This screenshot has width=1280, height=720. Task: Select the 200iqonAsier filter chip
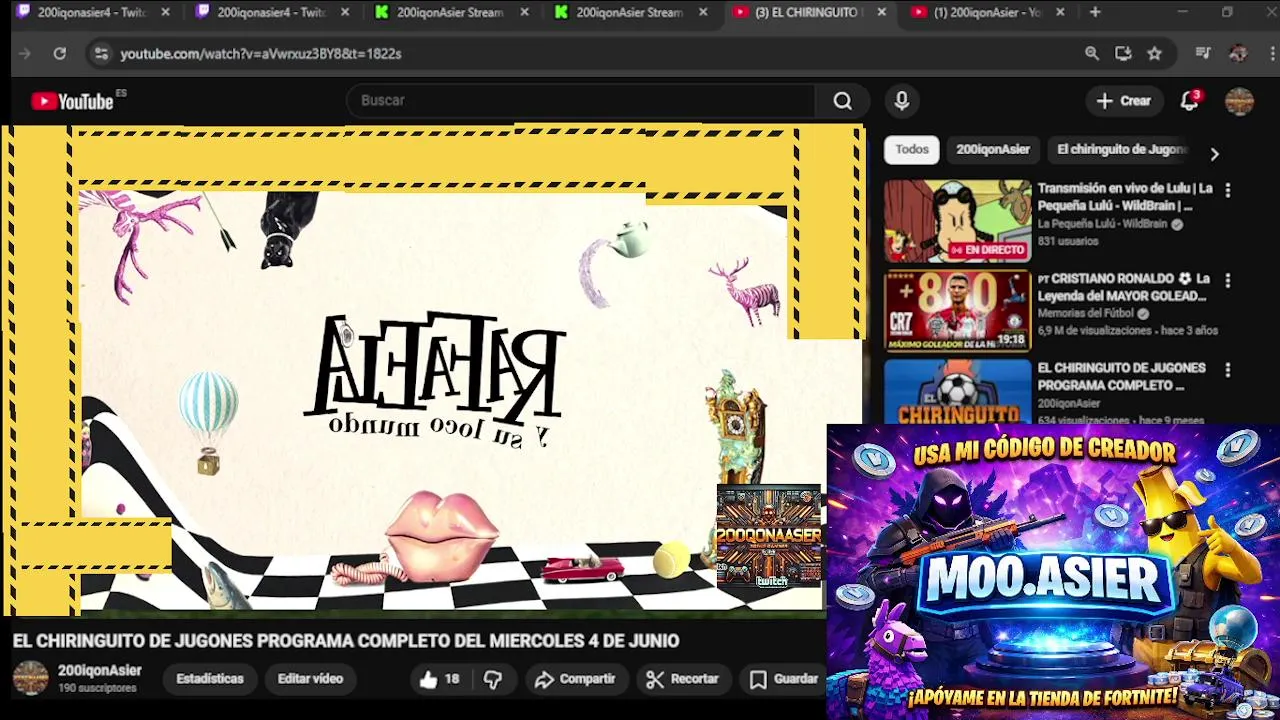992,149
